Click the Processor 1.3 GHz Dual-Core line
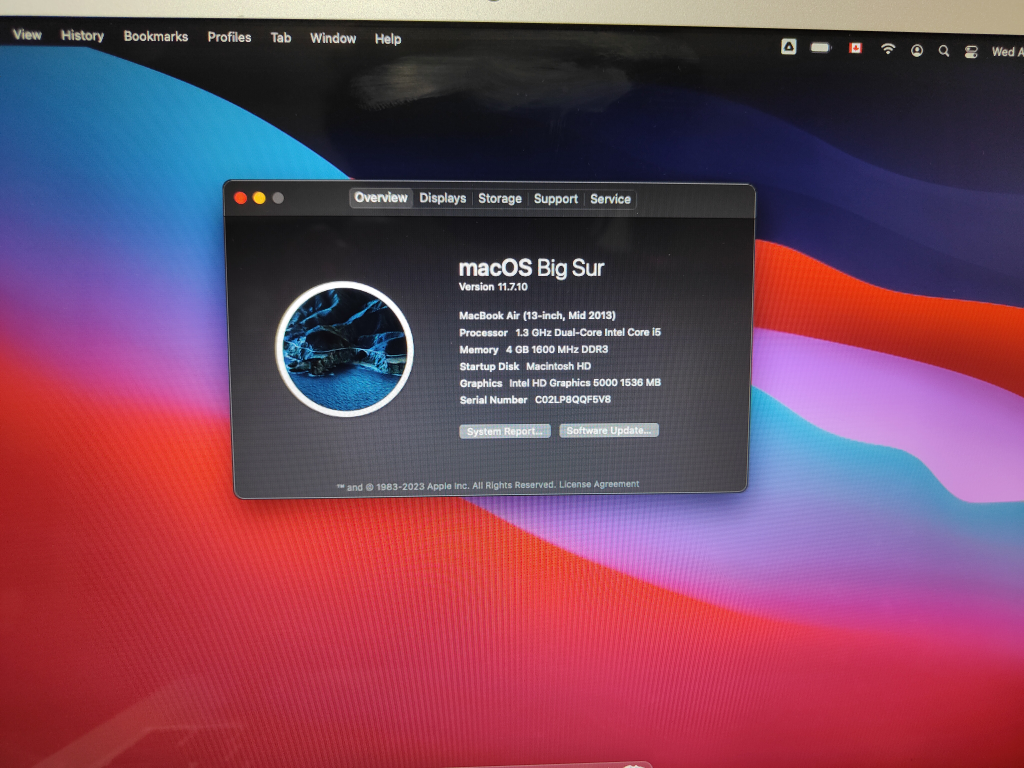 pyautogui.click(x=560, y=332)
